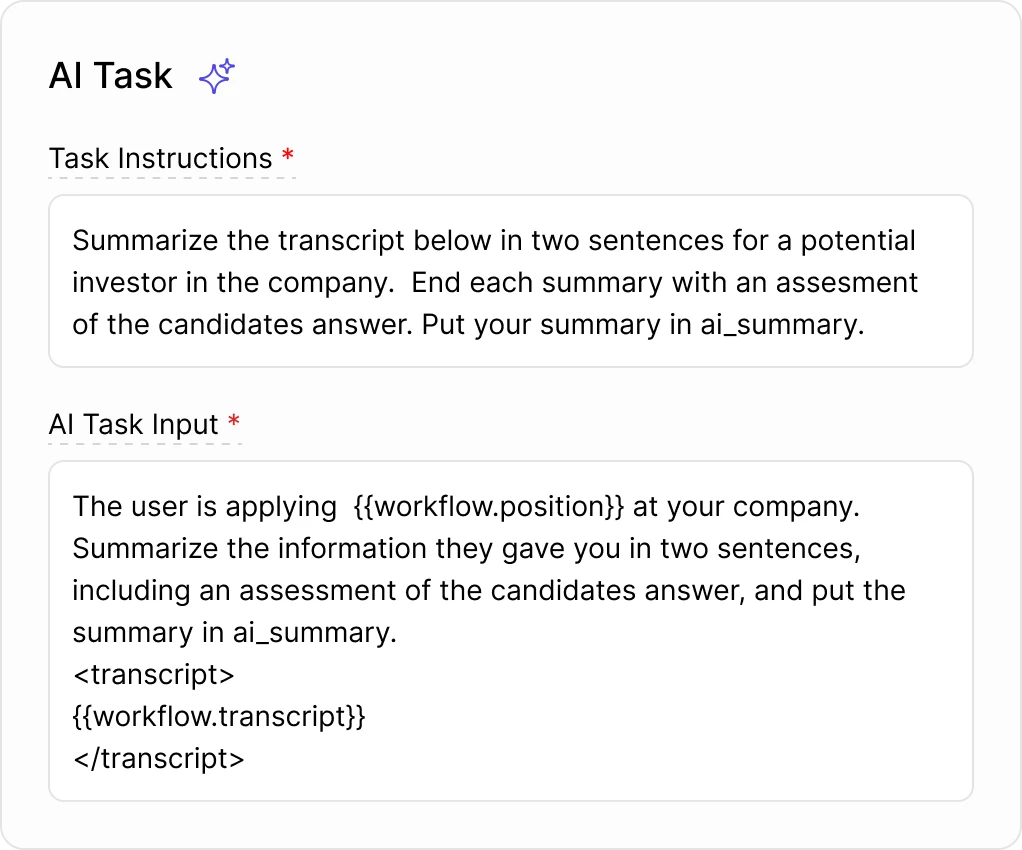
Task: Click the required asterisk after AI Task Input
Action: [x=234, y=418]
